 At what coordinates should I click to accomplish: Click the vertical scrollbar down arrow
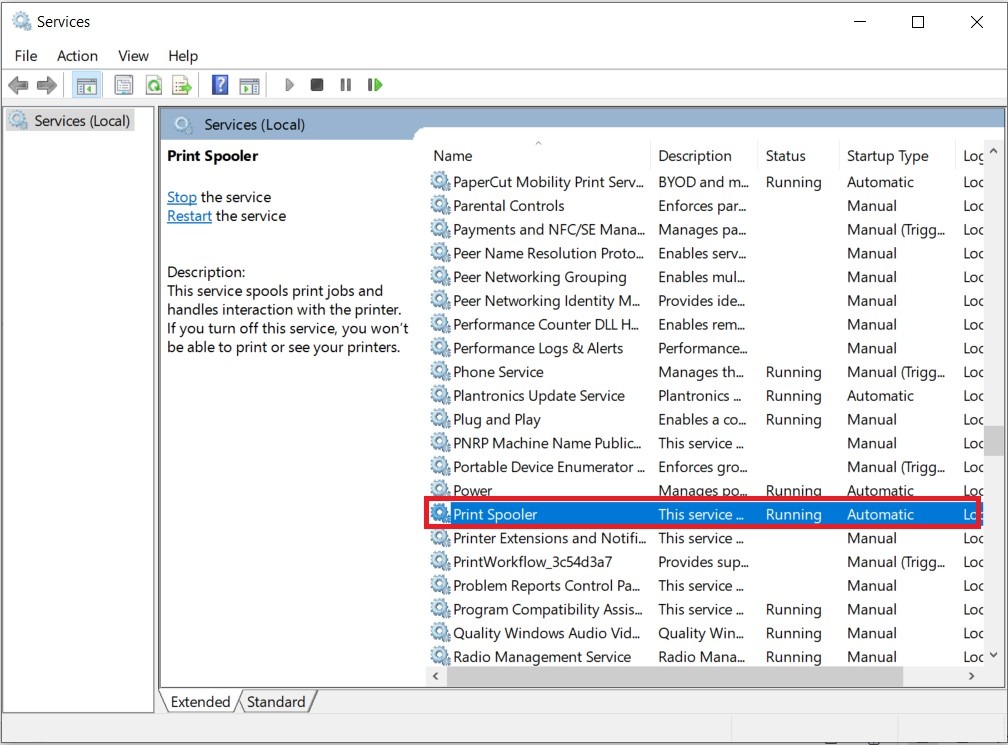pyautogui.click(x=993, y=655)
